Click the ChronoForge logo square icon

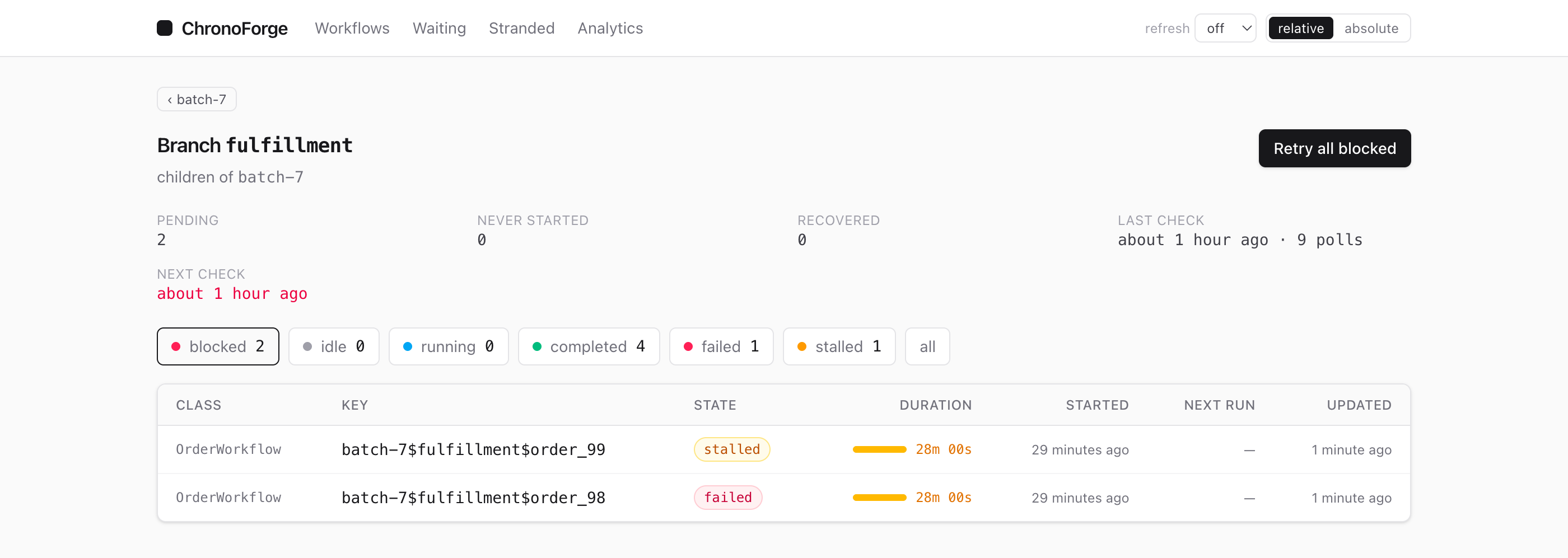click(x=164, y=28)
